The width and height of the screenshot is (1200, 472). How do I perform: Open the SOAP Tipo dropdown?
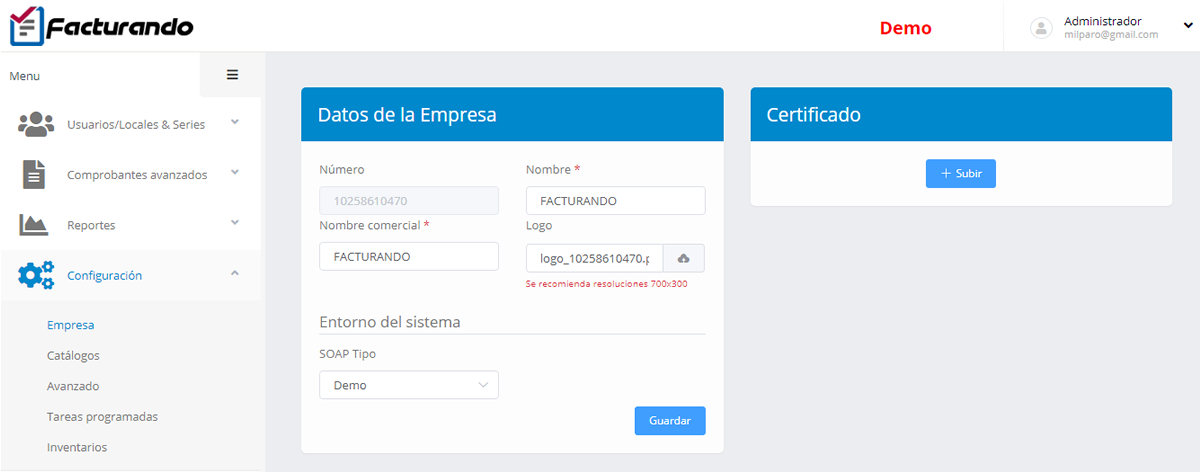click(408, 385)
